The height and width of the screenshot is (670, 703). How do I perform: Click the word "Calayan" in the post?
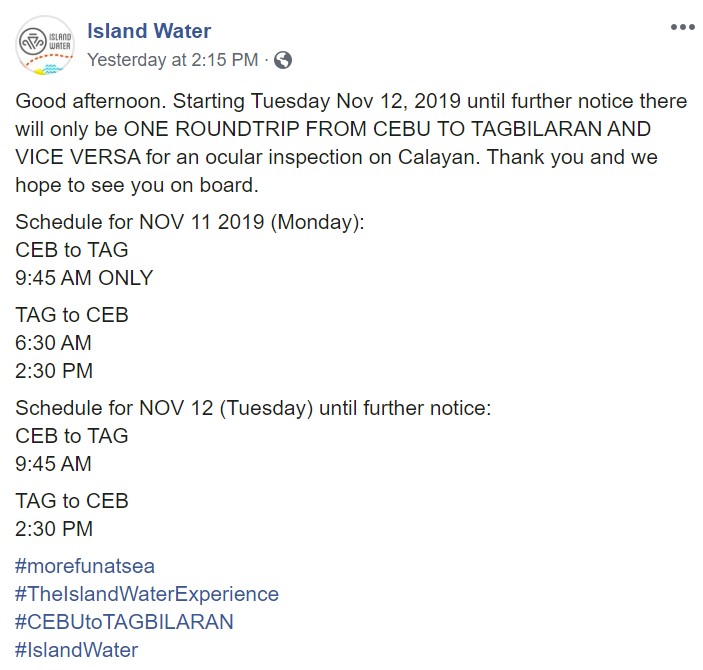click(439, 157)
